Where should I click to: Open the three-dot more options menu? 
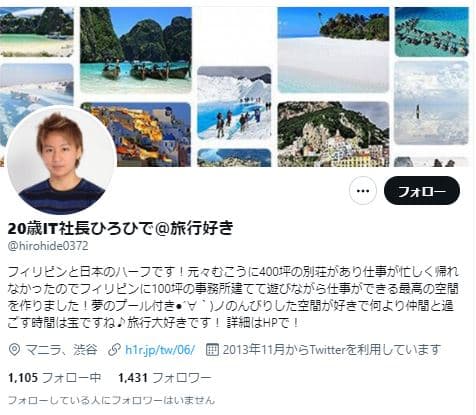[x=363, y=191]
